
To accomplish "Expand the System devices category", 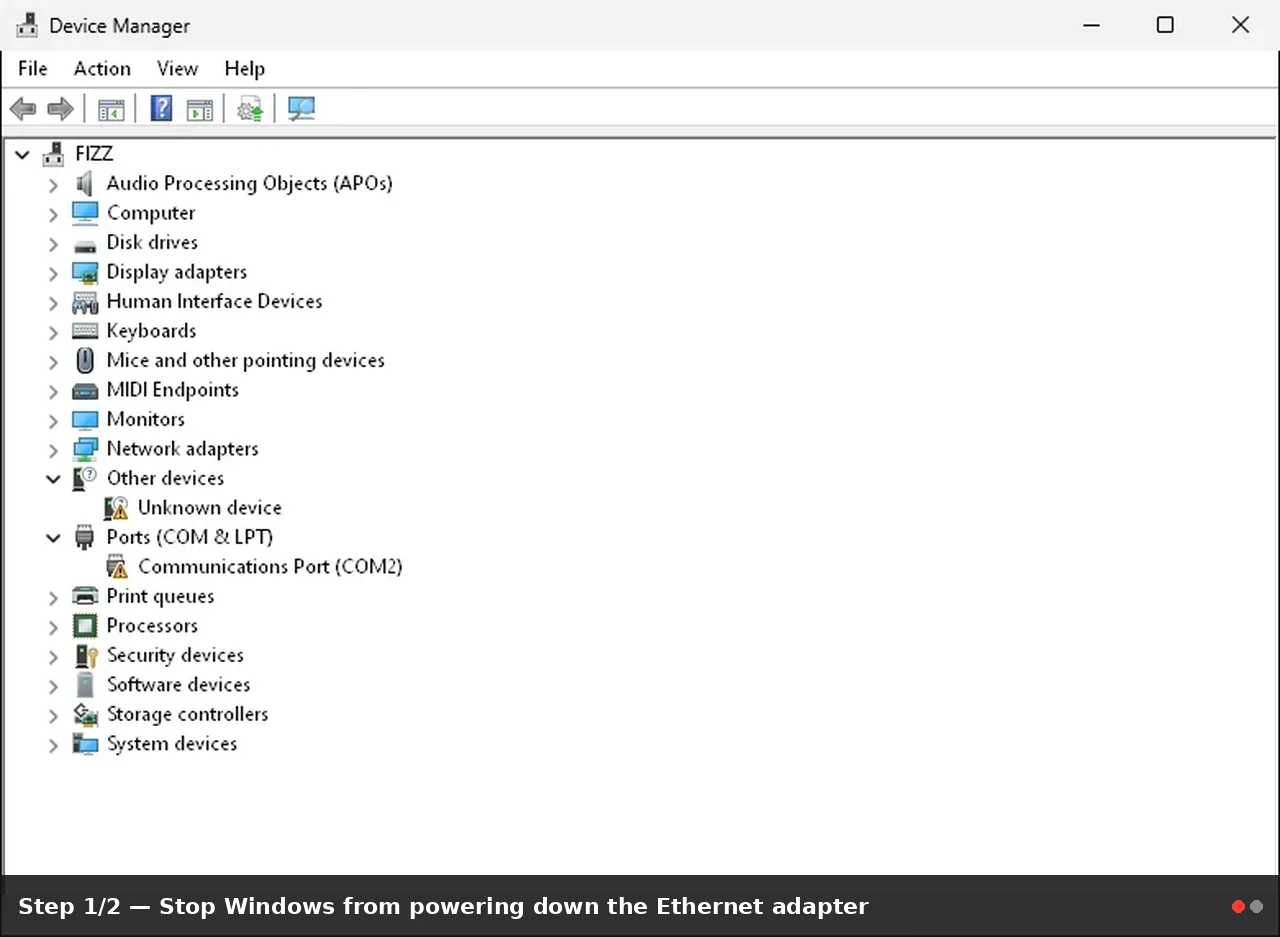I will tap(53, 744).
